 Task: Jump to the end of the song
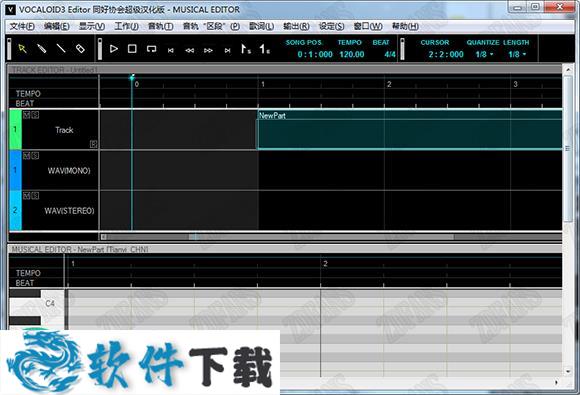point(227,50)
